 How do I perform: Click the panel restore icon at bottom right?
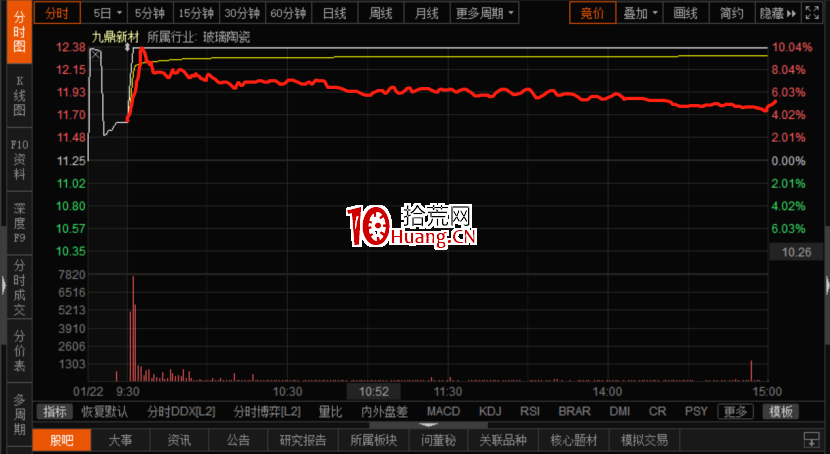(x=811, y=440)
